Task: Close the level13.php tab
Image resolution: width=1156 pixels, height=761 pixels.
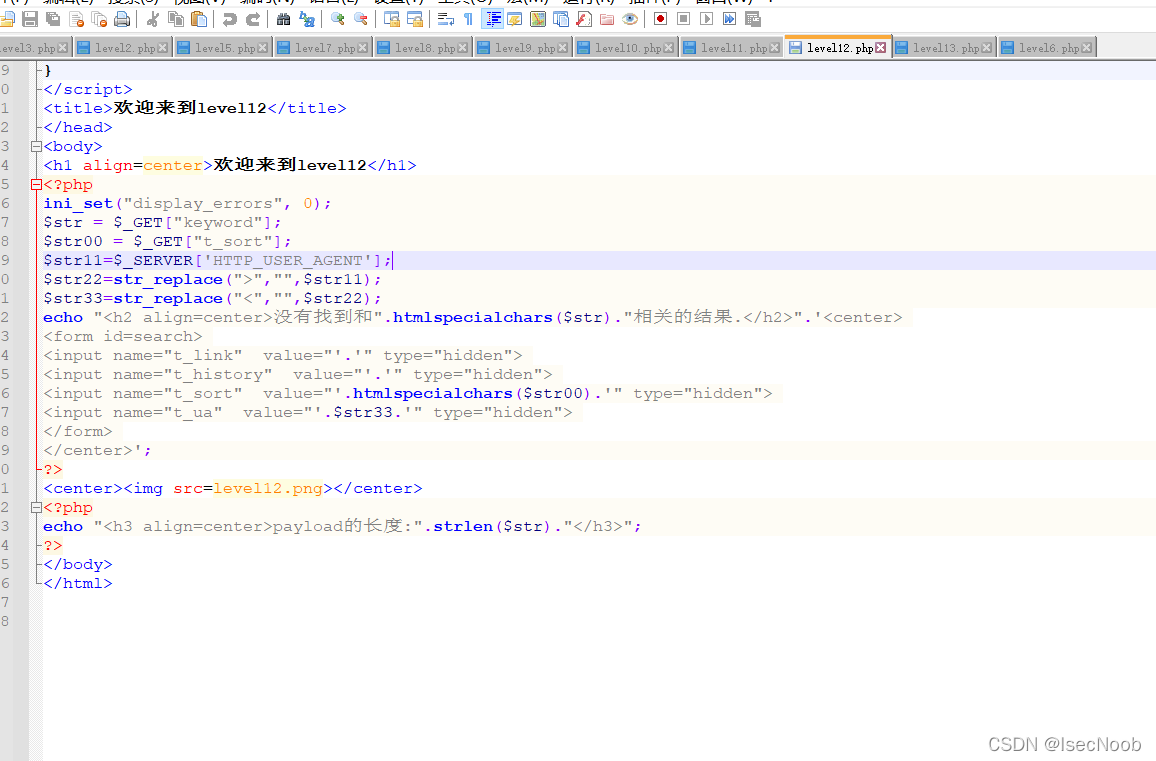Action: (986, 48)
